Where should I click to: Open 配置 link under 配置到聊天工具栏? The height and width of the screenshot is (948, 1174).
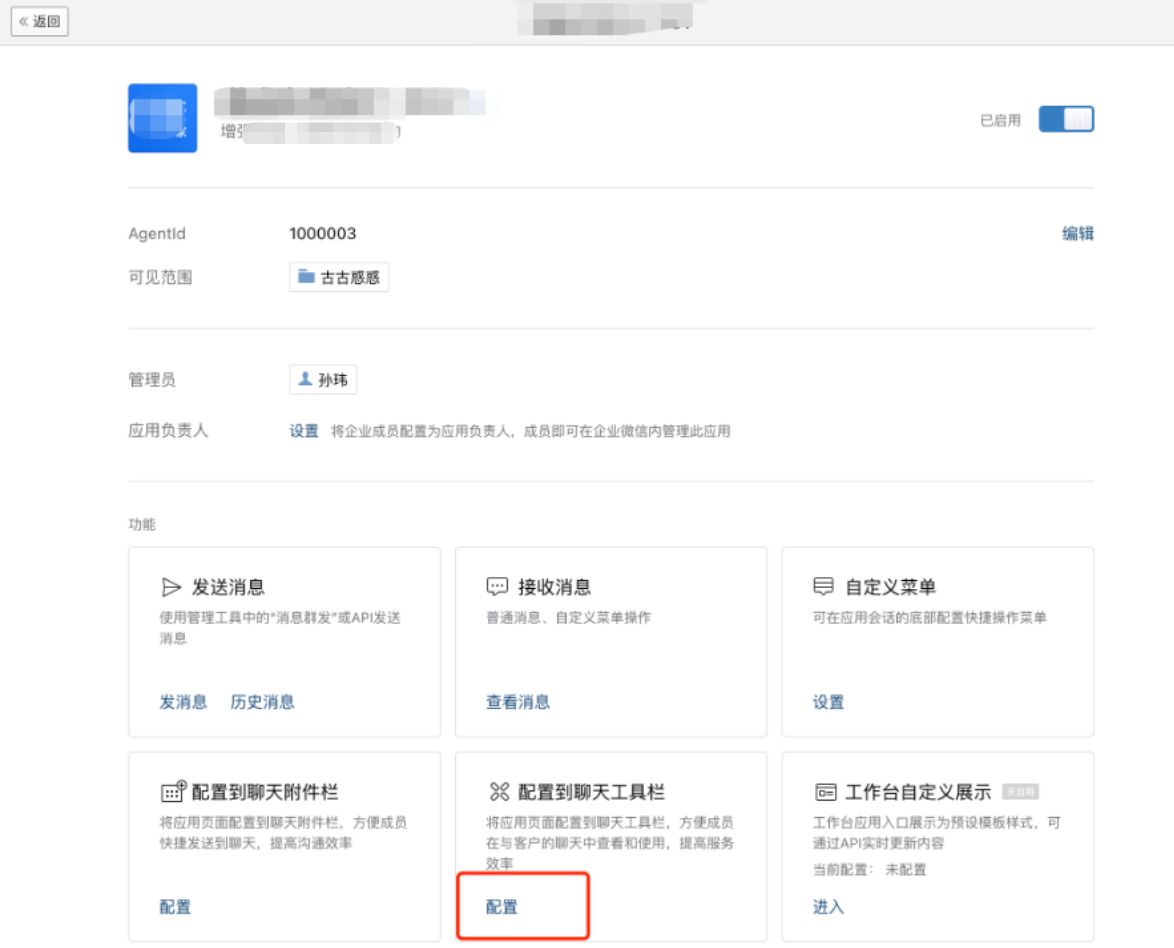pos(502,907)
